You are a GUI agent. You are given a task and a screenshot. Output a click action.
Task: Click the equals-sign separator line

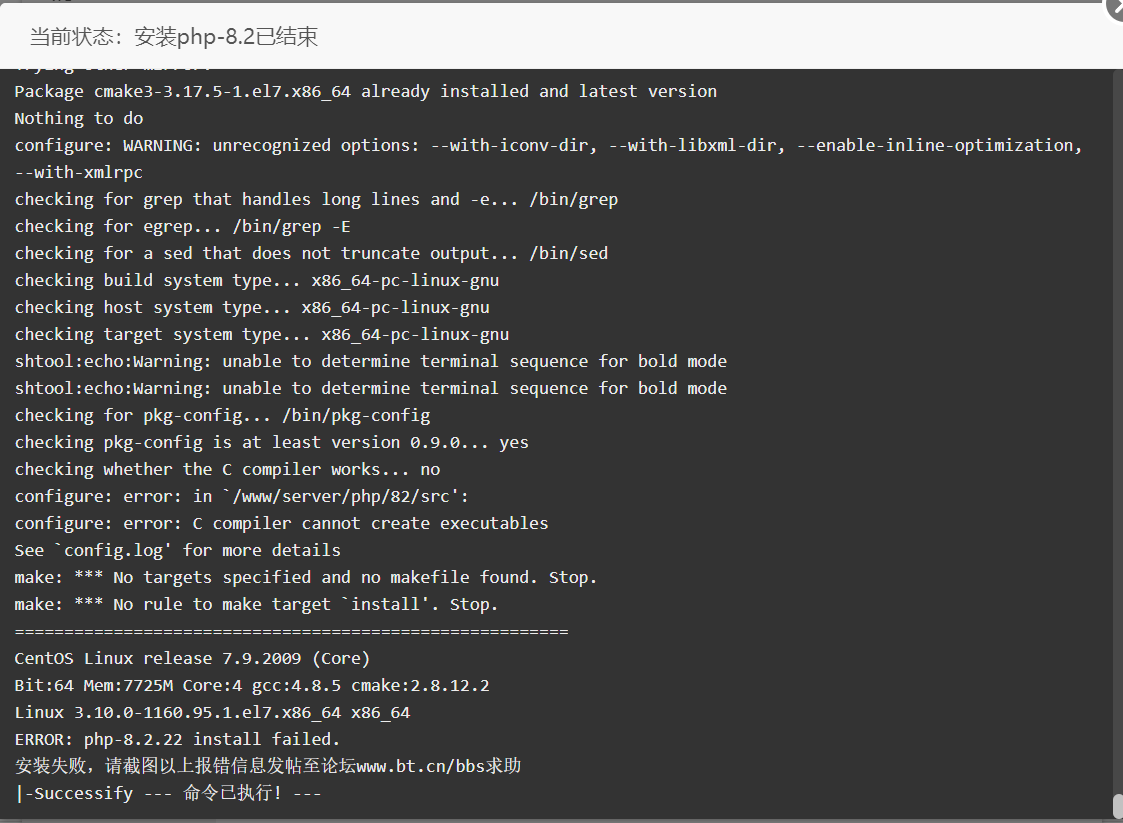click(x=291, y=632)
